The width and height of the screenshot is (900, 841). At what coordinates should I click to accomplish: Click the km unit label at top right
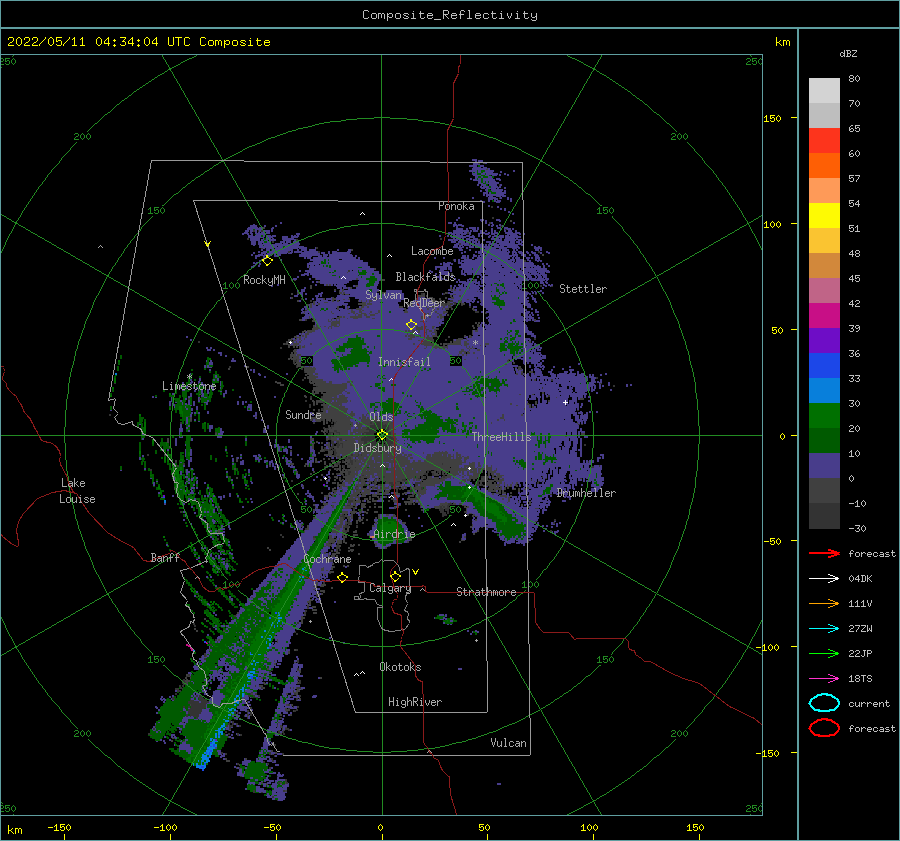coord(782,42)
